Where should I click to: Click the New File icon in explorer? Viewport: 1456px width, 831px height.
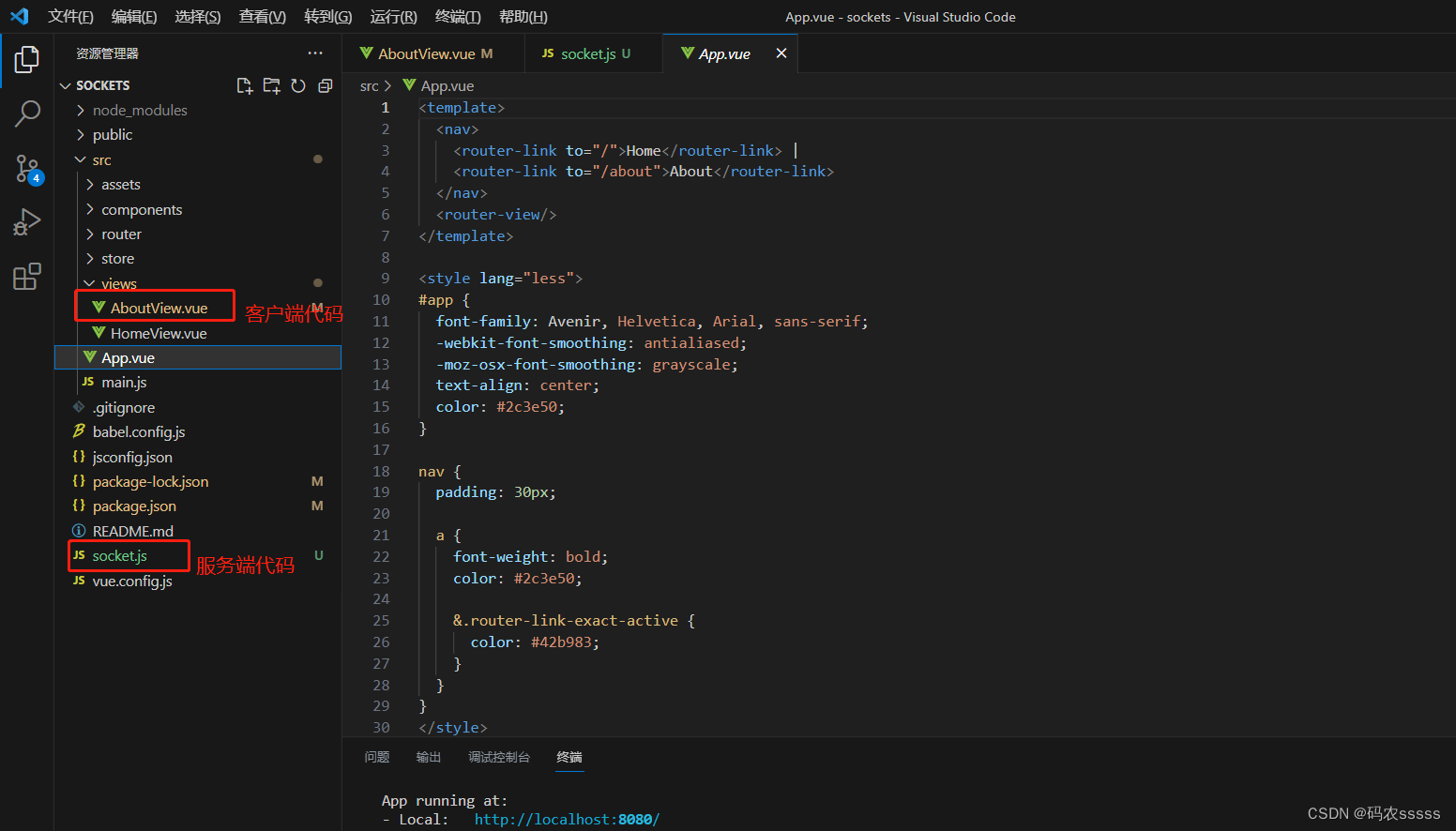coord(245,85)
